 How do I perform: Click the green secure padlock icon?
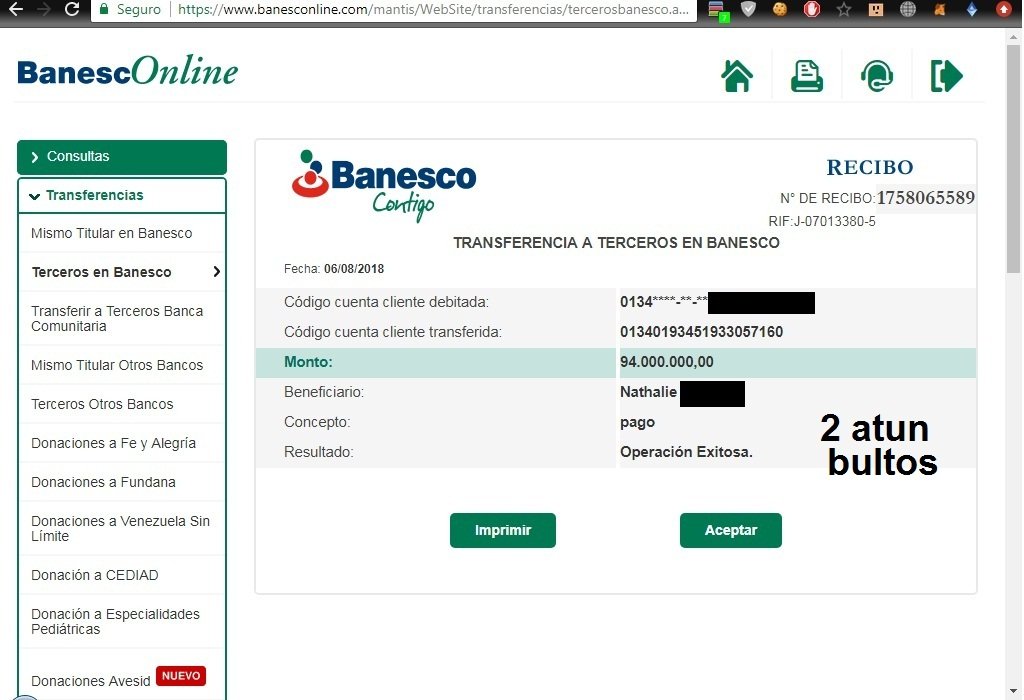[103, 9]
